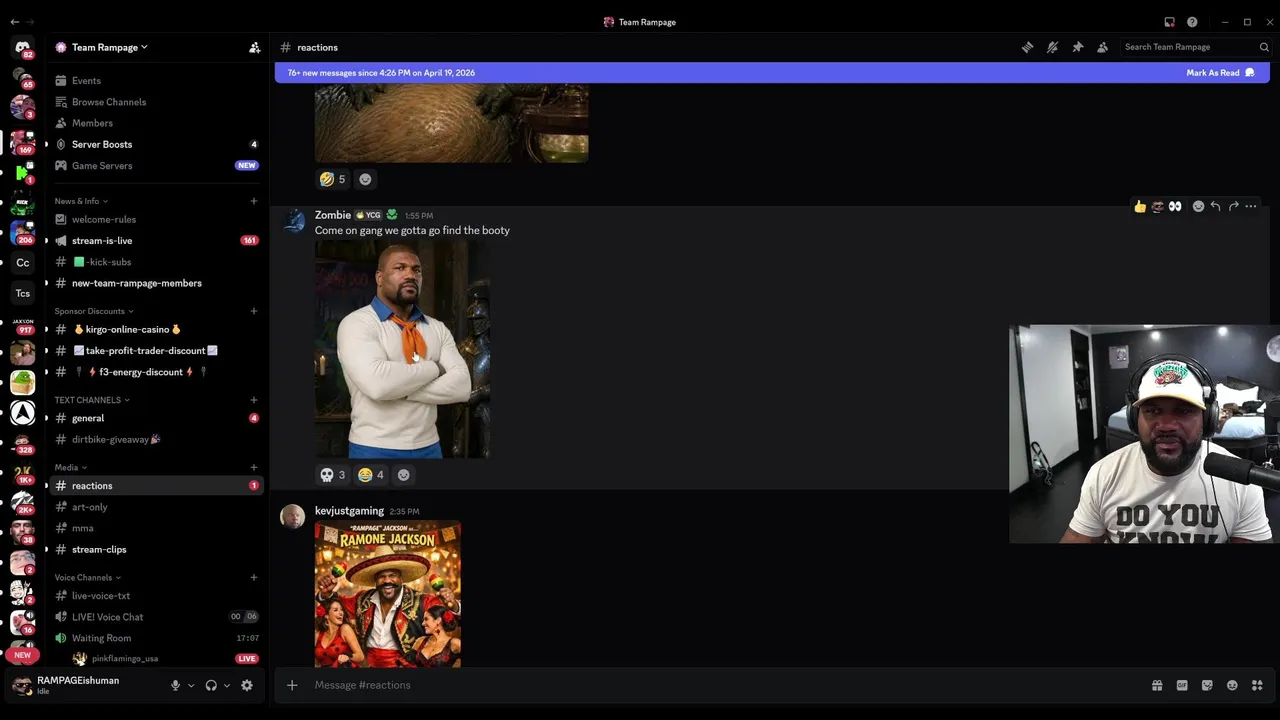Image resolution: width=1280 pixels, height=720 pixels.
Task: Open User Settings gear icon
Action: (247, 685)
